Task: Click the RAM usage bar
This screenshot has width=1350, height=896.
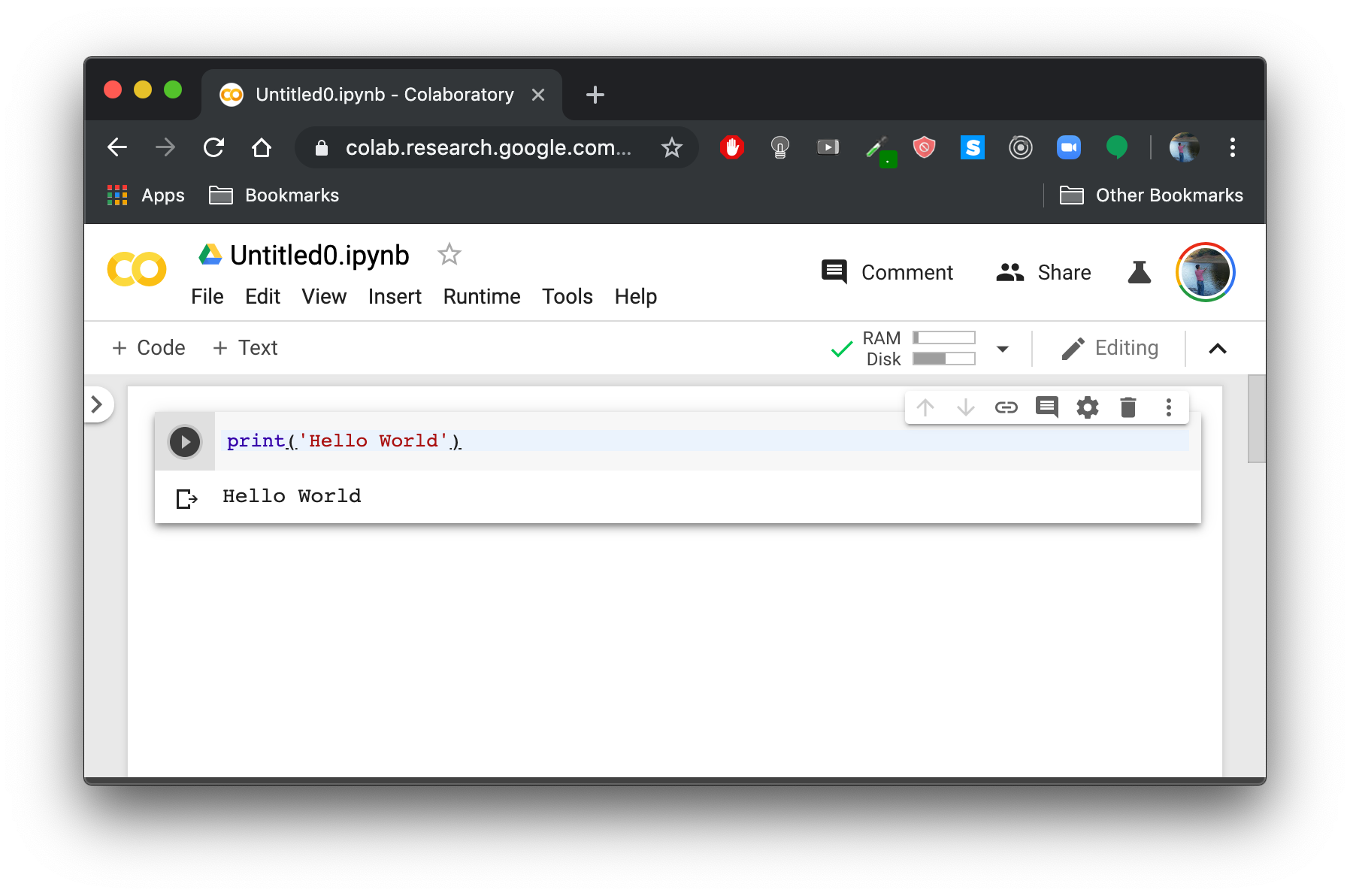Action: (x=944, y=338)
